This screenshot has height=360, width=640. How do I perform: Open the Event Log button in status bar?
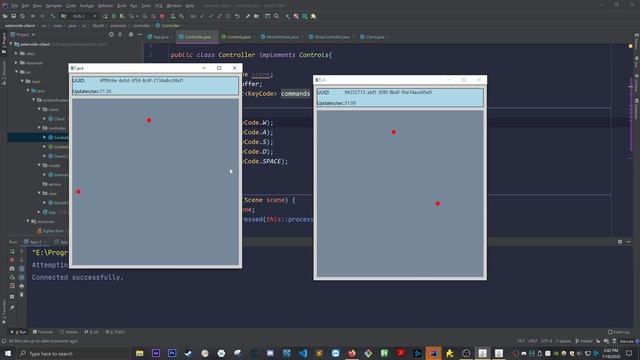619,332
